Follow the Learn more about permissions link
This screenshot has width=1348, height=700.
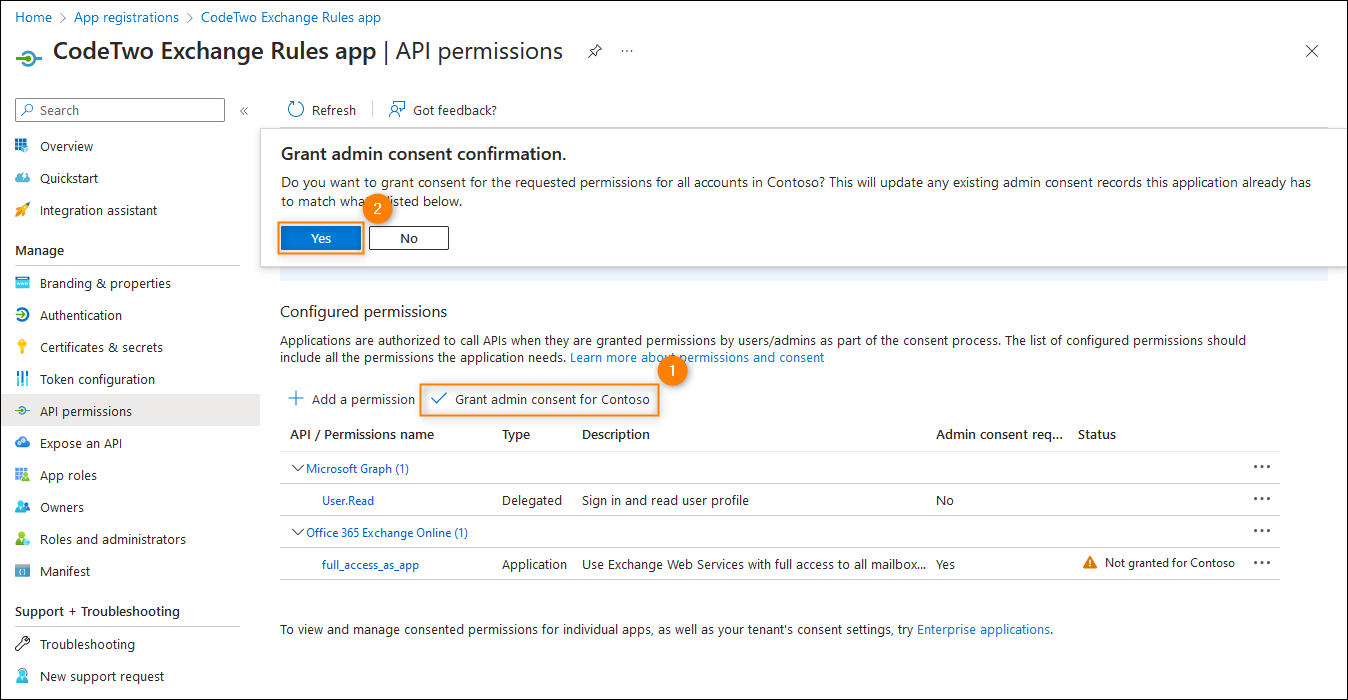coord(697,357)
